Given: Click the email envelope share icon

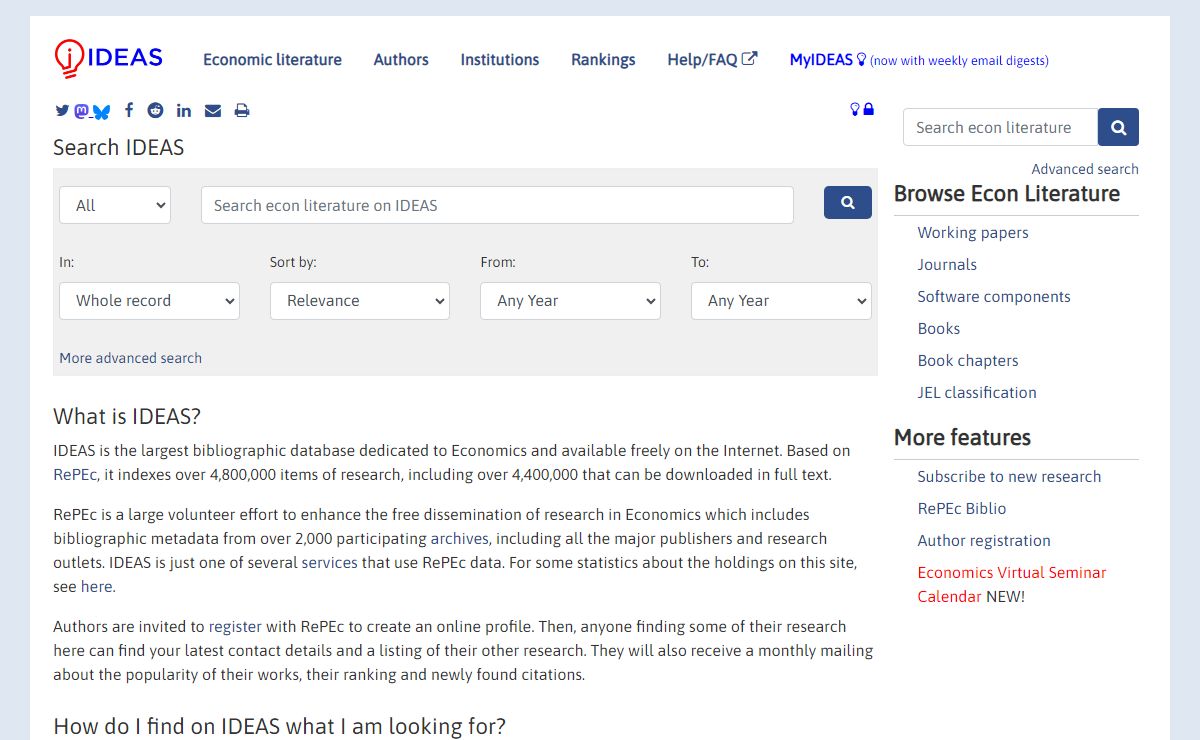Looking at the screenshot, I should tap(213, 111).
